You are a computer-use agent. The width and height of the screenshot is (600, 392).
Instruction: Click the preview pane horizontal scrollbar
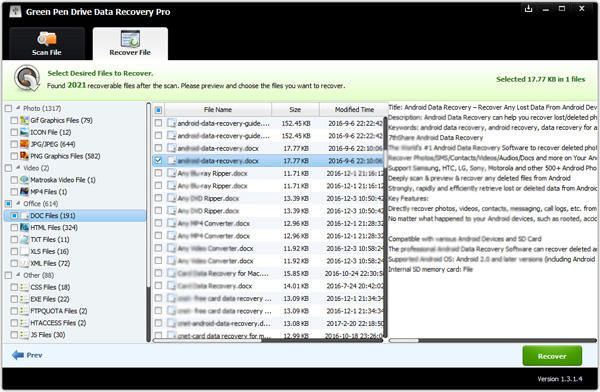coord(493,340)
